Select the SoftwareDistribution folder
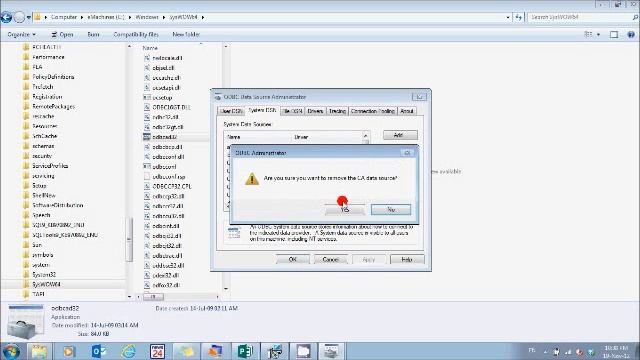 click(x=58, y=205)
